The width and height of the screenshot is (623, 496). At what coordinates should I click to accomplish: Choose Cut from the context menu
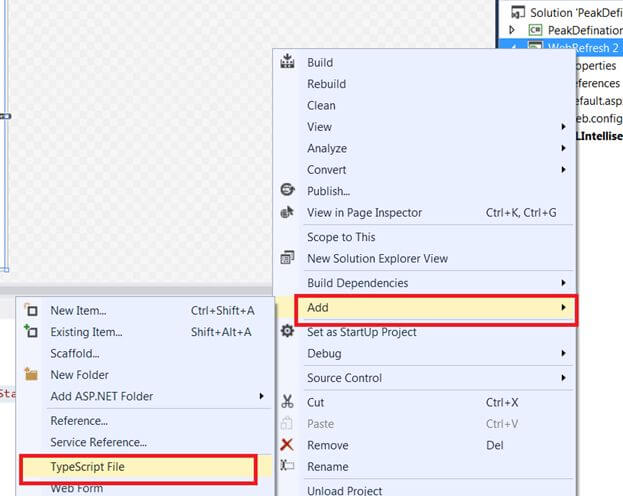[x=425, y=402]
